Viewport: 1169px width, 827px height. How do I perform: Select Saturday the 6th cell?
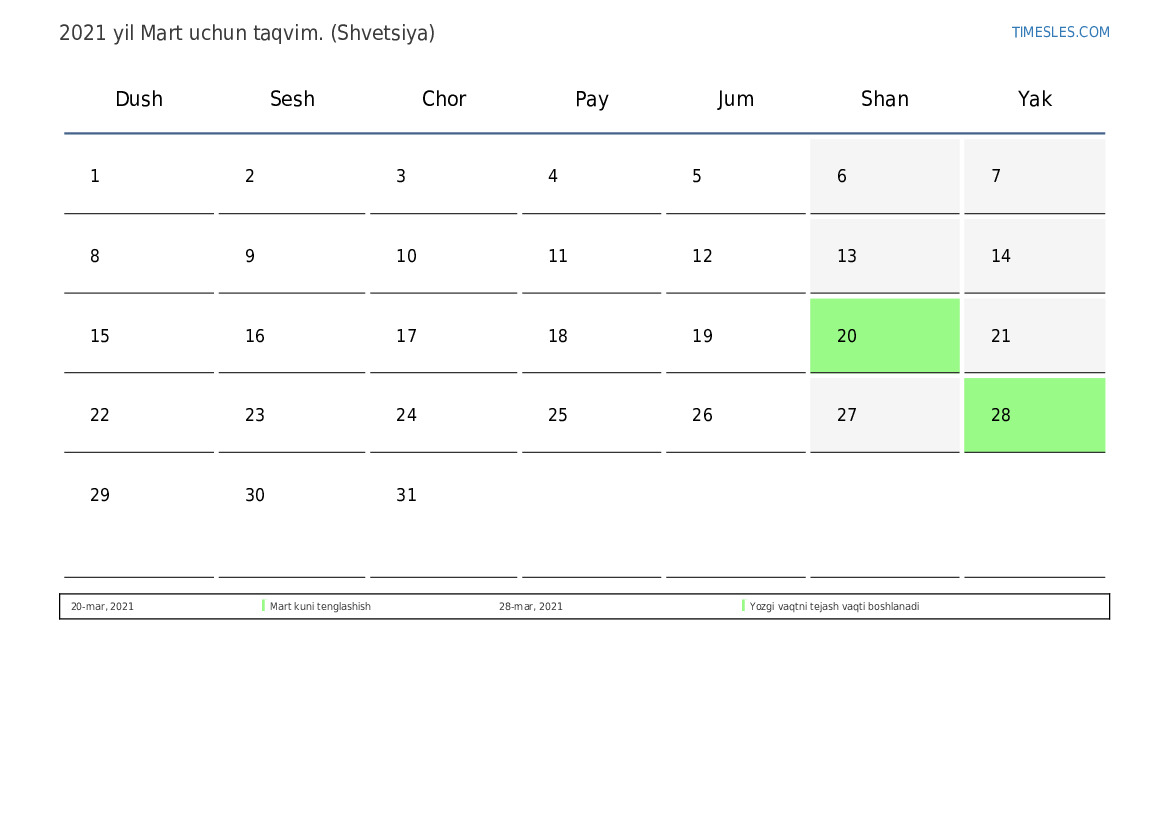click(x=884, y=177)
